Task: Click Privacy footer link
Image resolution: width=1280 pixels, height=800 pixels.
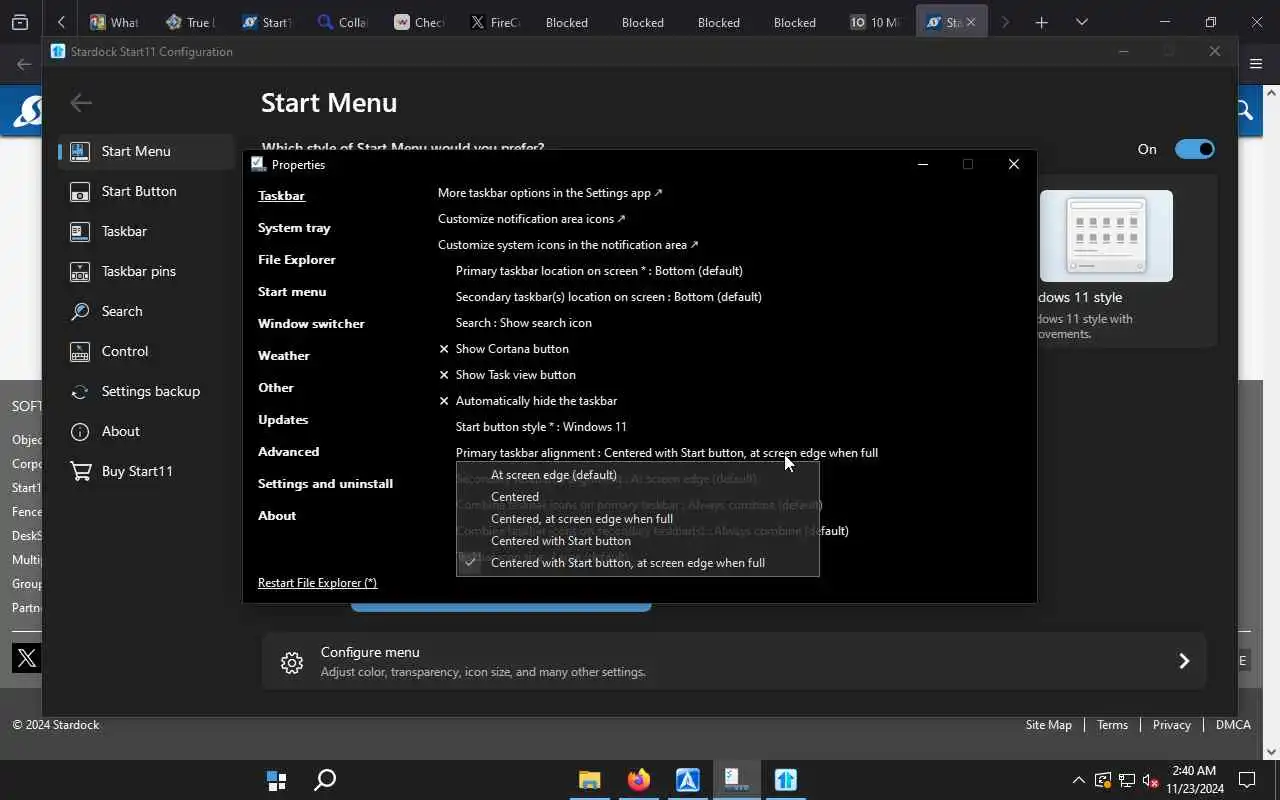Action: point(1171,725)
